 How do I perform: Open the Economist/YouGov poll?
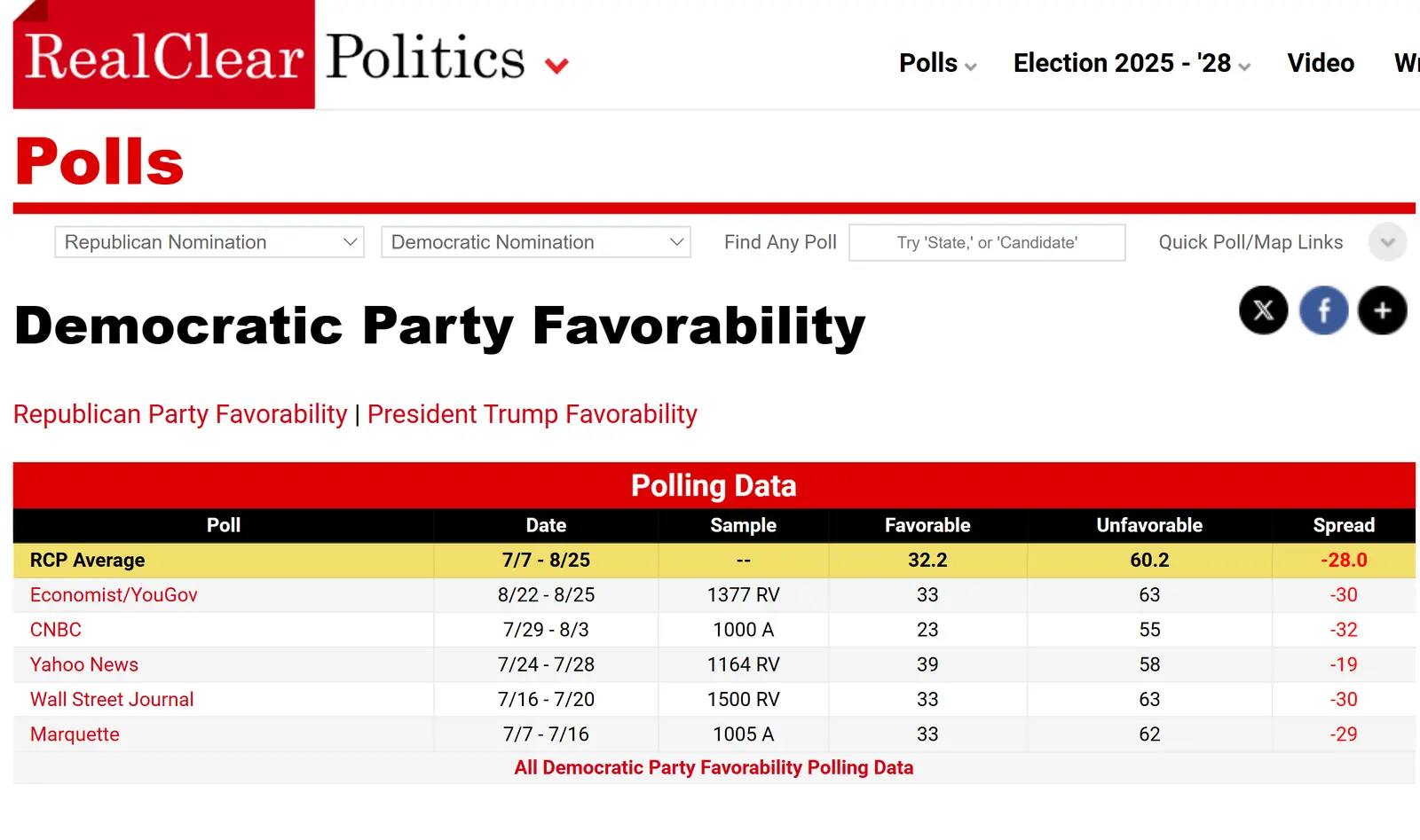click(114, 595)
